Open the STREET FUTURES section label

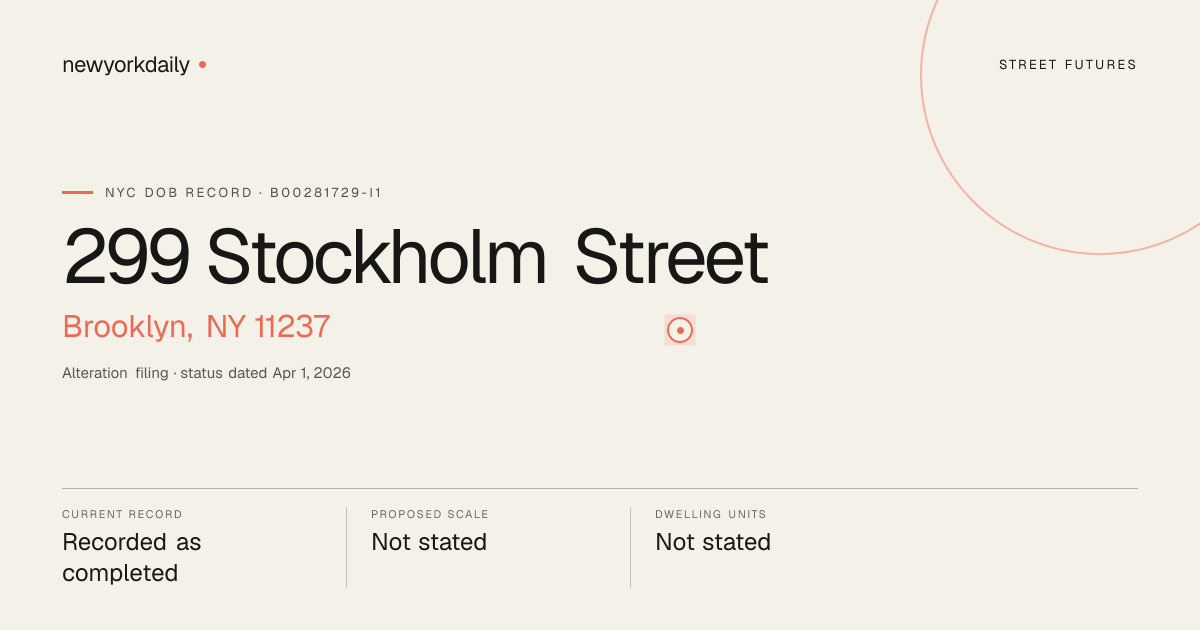[x=1068, y=65]
